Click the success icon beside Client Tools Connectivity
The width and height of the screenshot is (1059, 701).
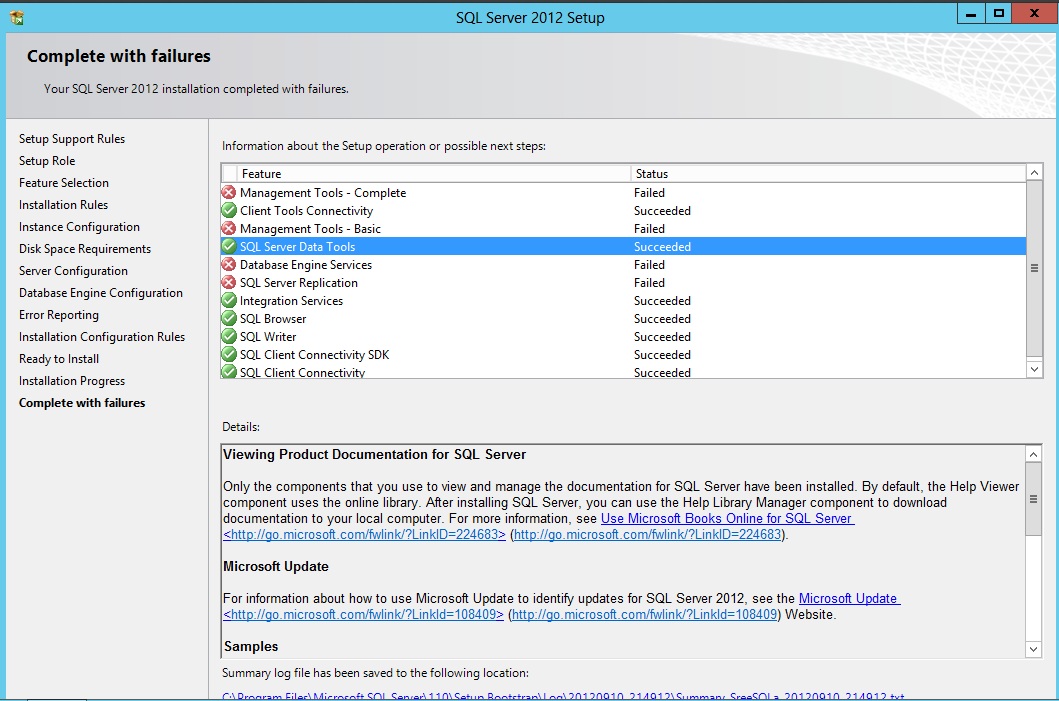point(229,211)
